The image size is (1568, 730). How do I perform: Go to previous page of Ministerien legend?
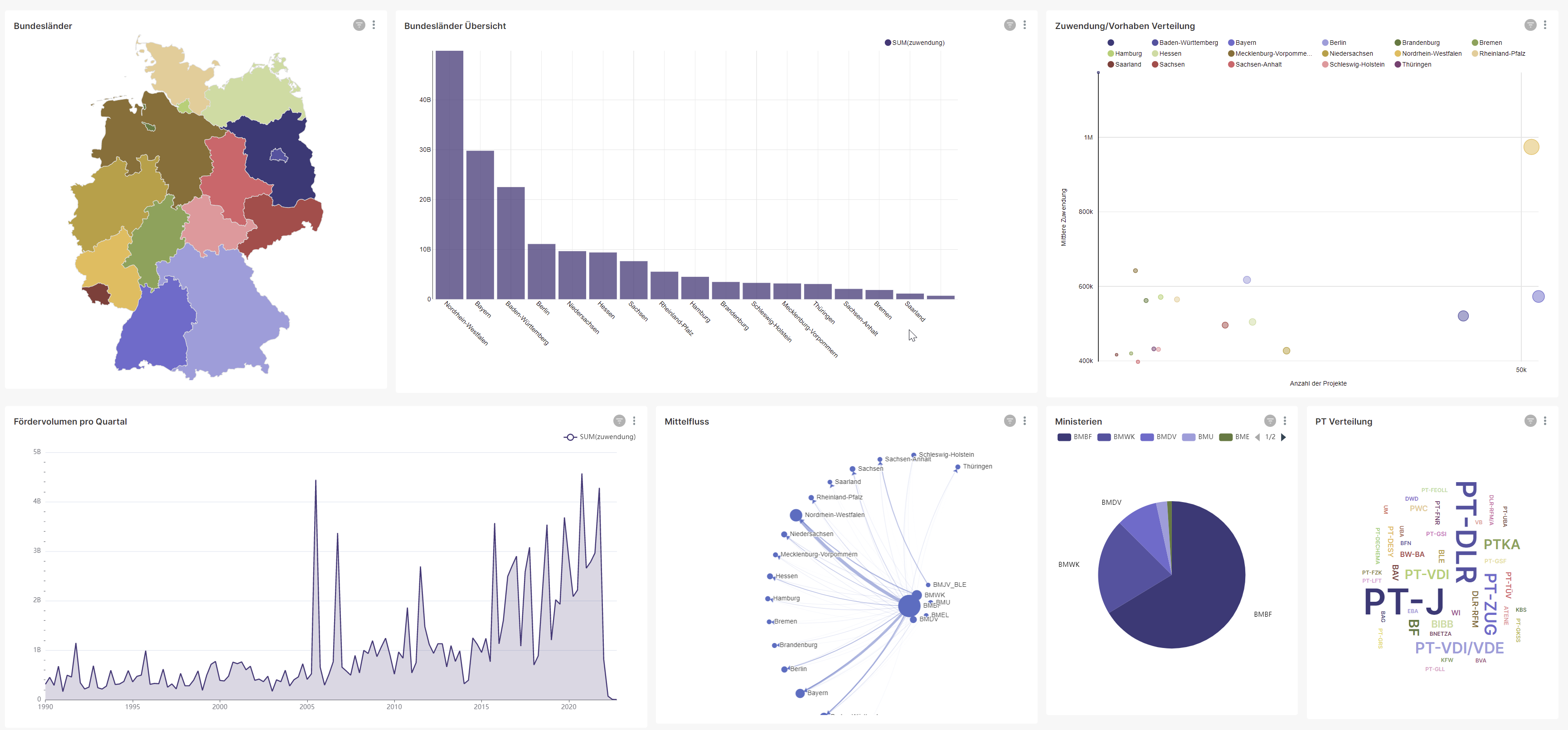click(x=1257, y=437)
